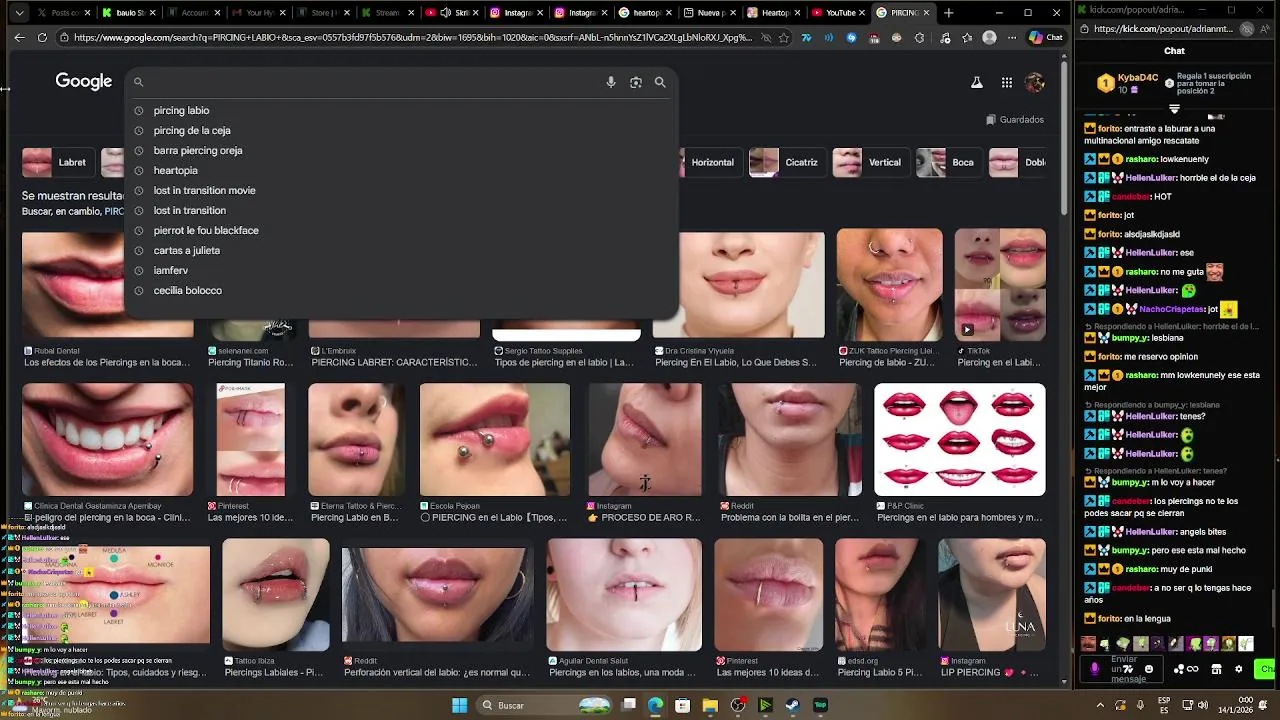Click first emote in Kick quick emote row
1280x720 pixels.
click(1089, 644)
